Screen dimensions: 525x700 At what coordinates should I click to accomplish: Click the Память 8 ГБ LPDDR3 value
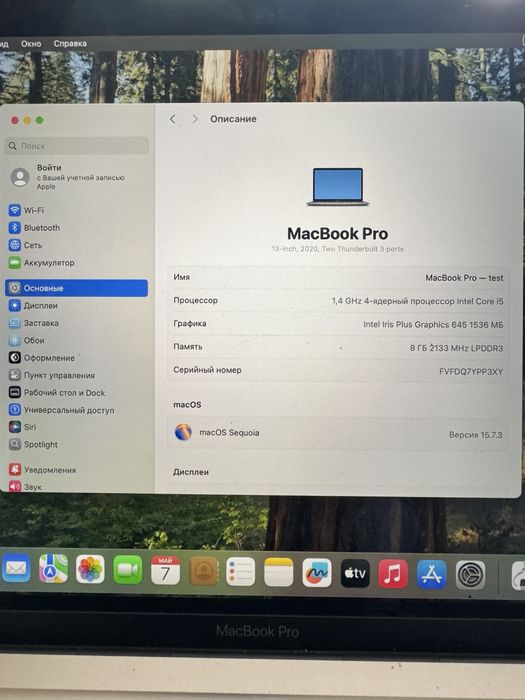456,348
